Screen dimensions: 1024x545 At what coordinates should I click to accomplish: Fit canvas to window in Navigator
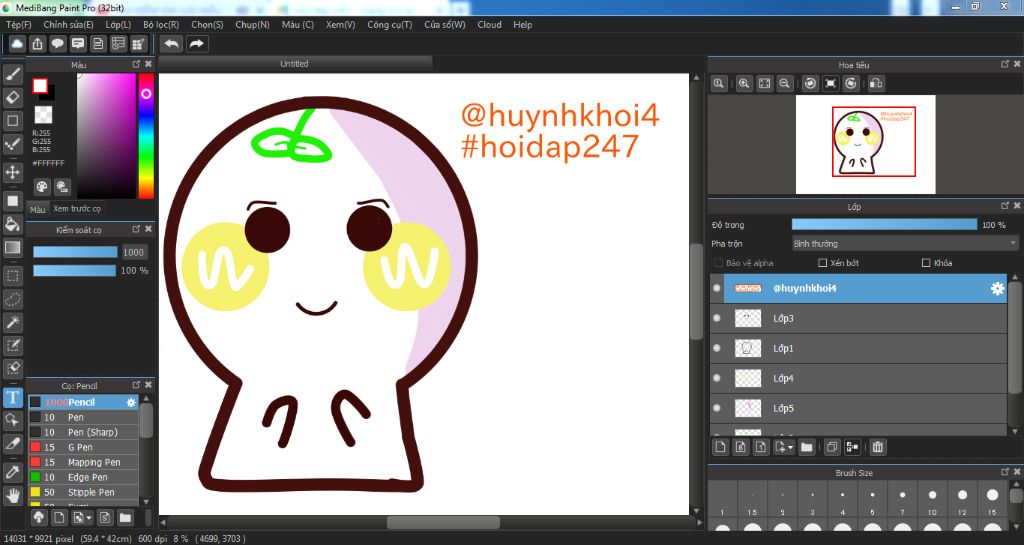(x=764, y=84)
